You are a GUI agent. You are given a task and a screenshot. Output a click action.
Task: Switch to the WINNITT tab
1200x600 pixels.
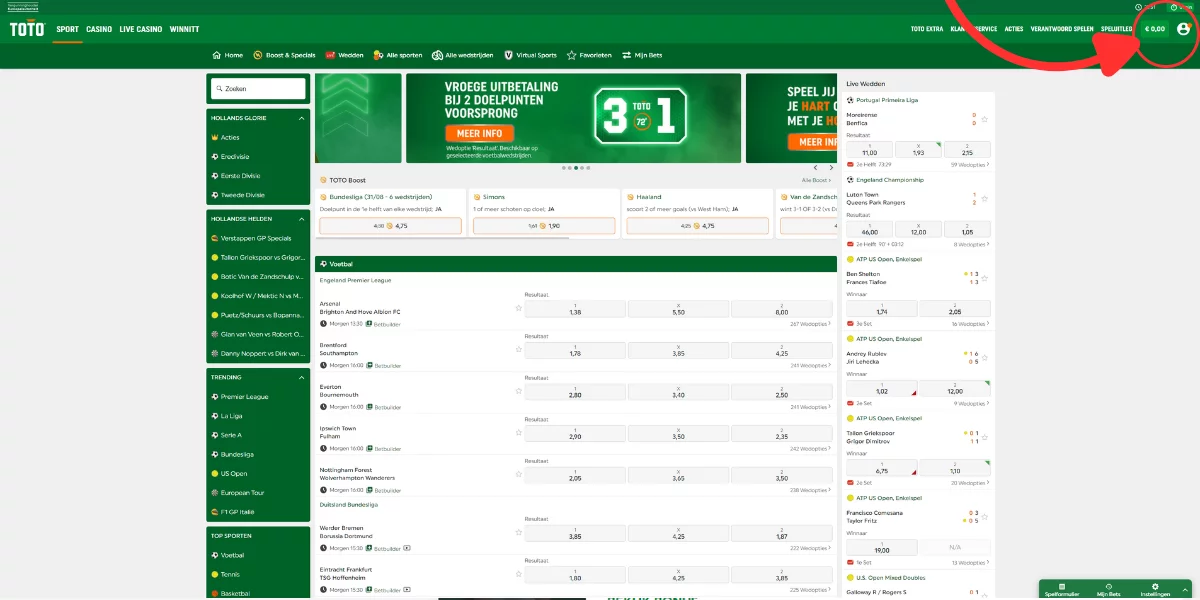(x=184, y=29)
